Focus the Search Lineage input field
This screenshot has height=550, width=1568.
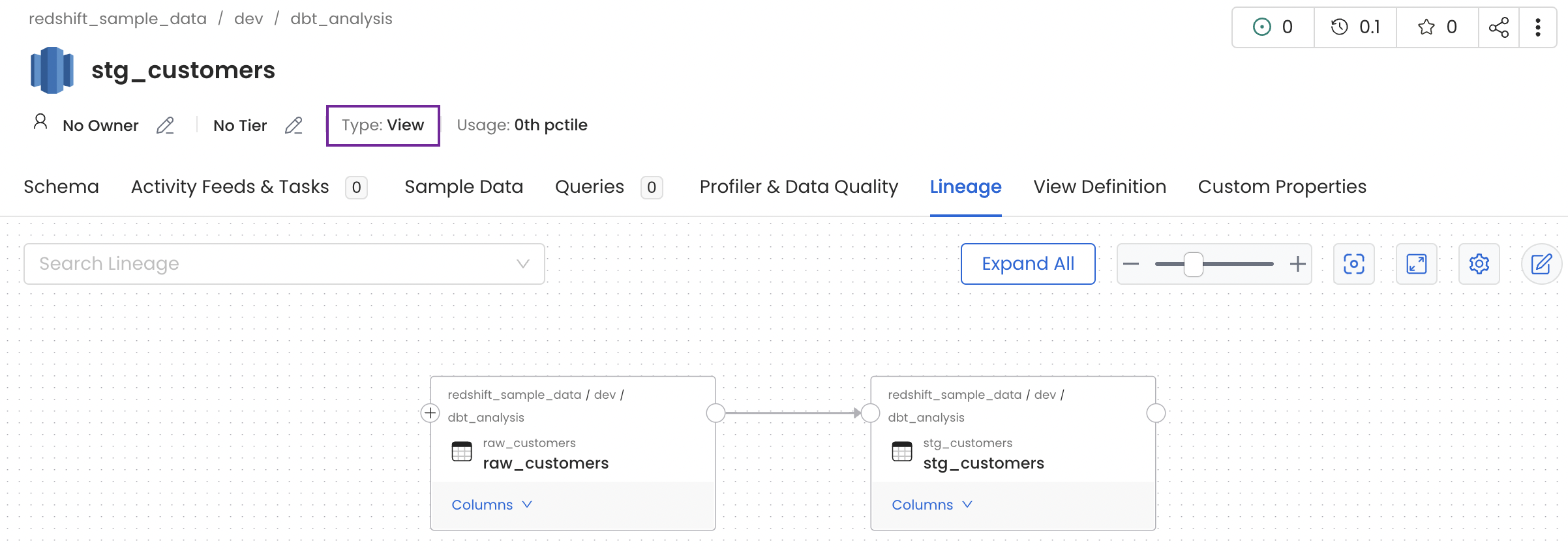[284, 264]
